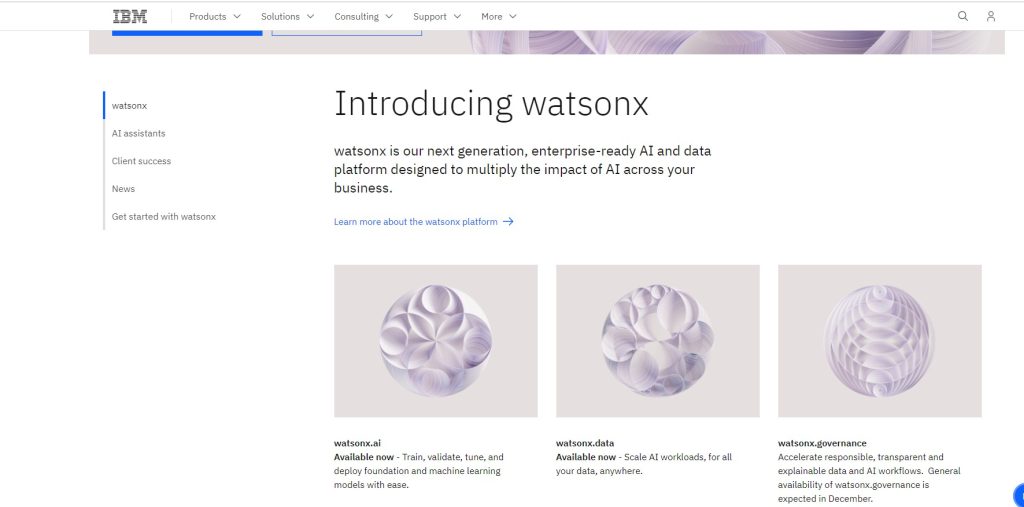This screenshot has width=1024, height=507.
Task: Expand the Consulting dropdown menu
Action: pos(364,16)
